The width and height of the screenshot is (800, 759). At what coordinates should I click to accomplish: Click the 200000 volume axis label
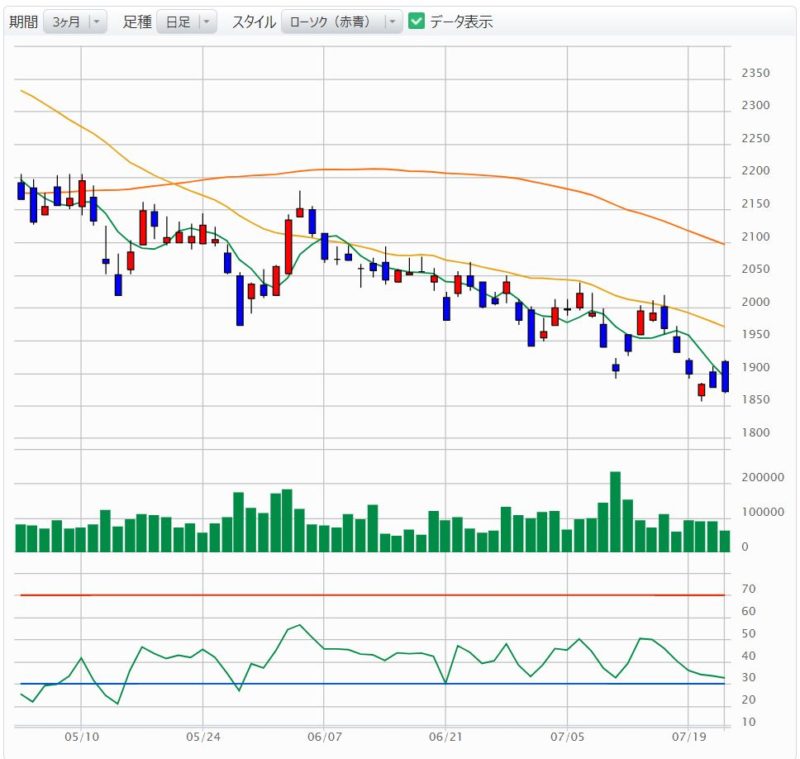point(763,477)
